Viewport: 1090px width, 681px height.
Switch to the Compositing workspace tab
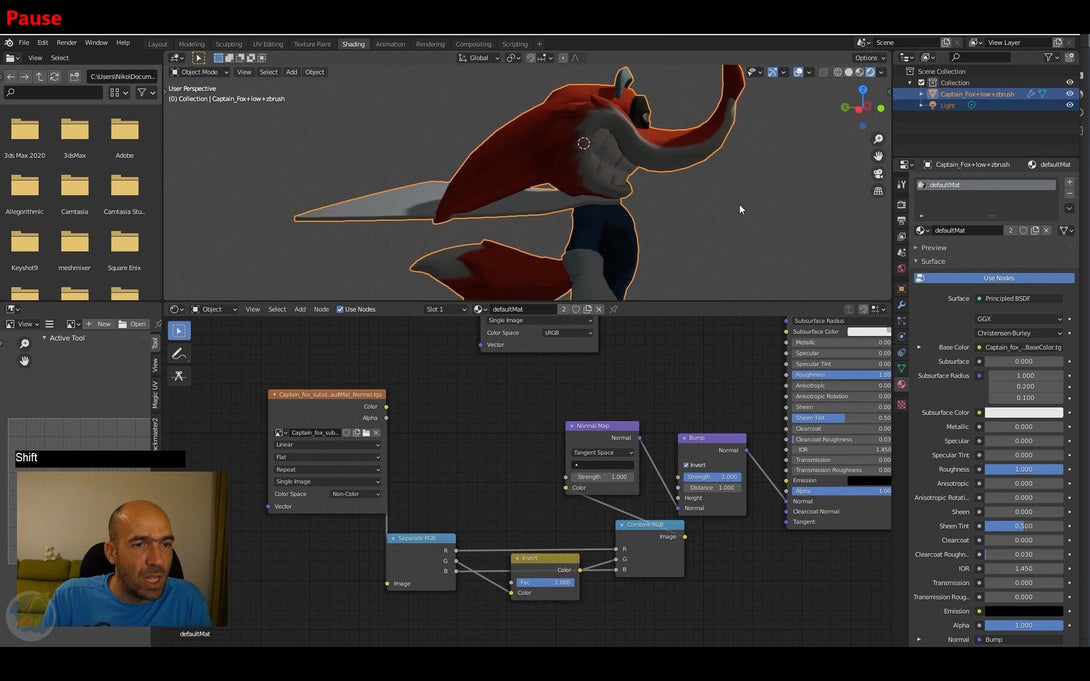pyautogui.click(x=473, y=44)
